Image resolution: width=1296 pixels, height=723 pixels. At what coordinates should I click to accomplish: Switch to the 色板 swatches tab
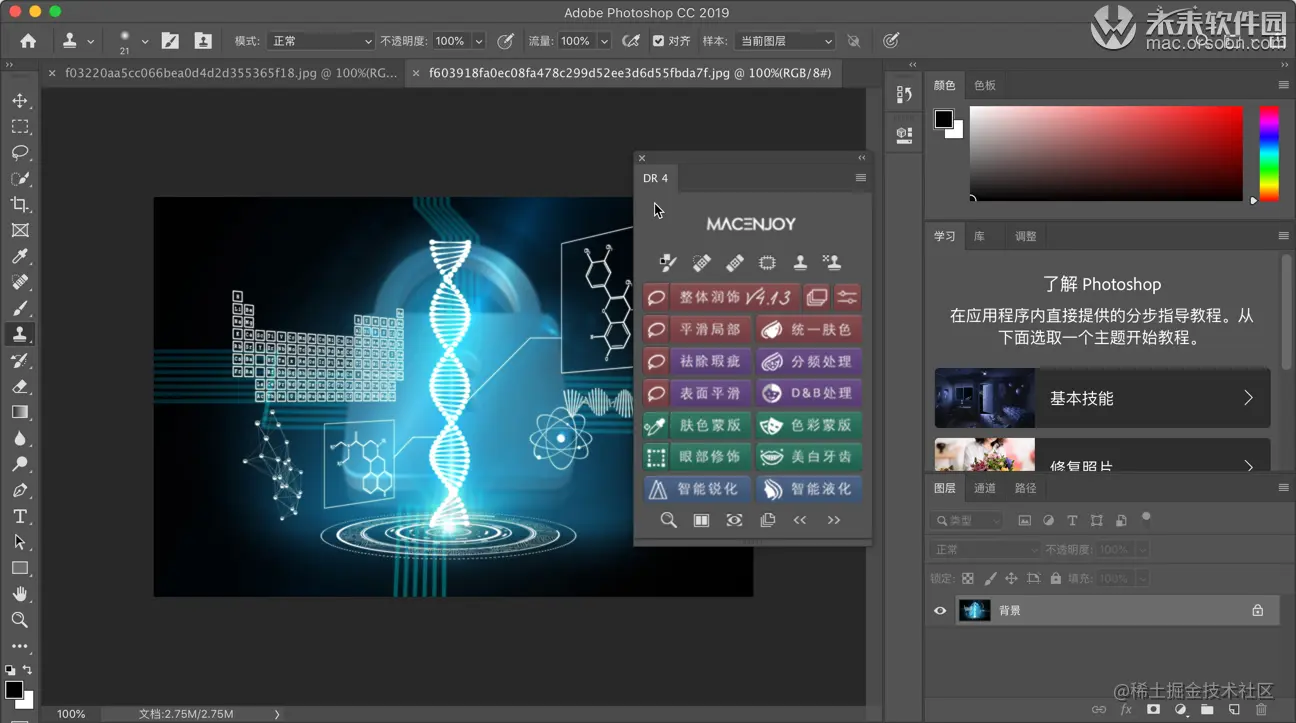[x=985, y=86]
